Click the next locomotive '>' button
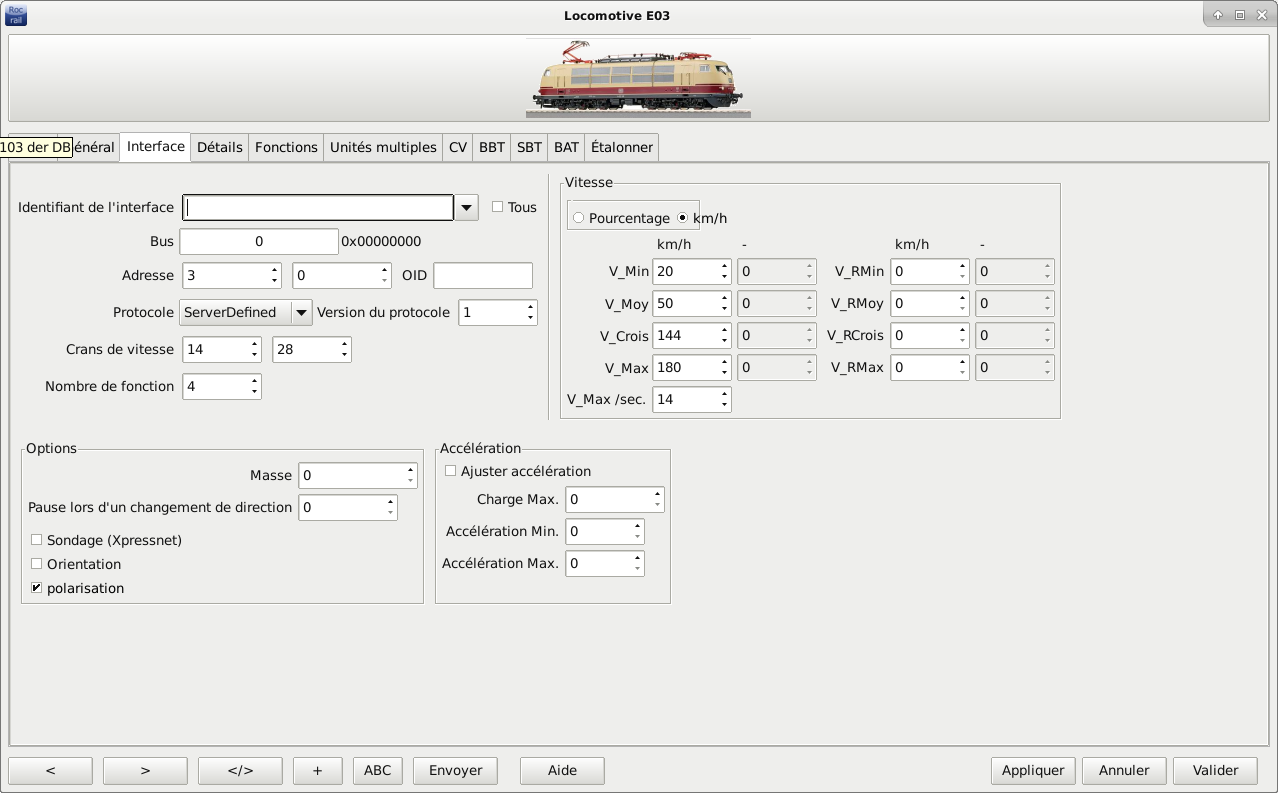 pyautogui.click(x=145, y=770)
